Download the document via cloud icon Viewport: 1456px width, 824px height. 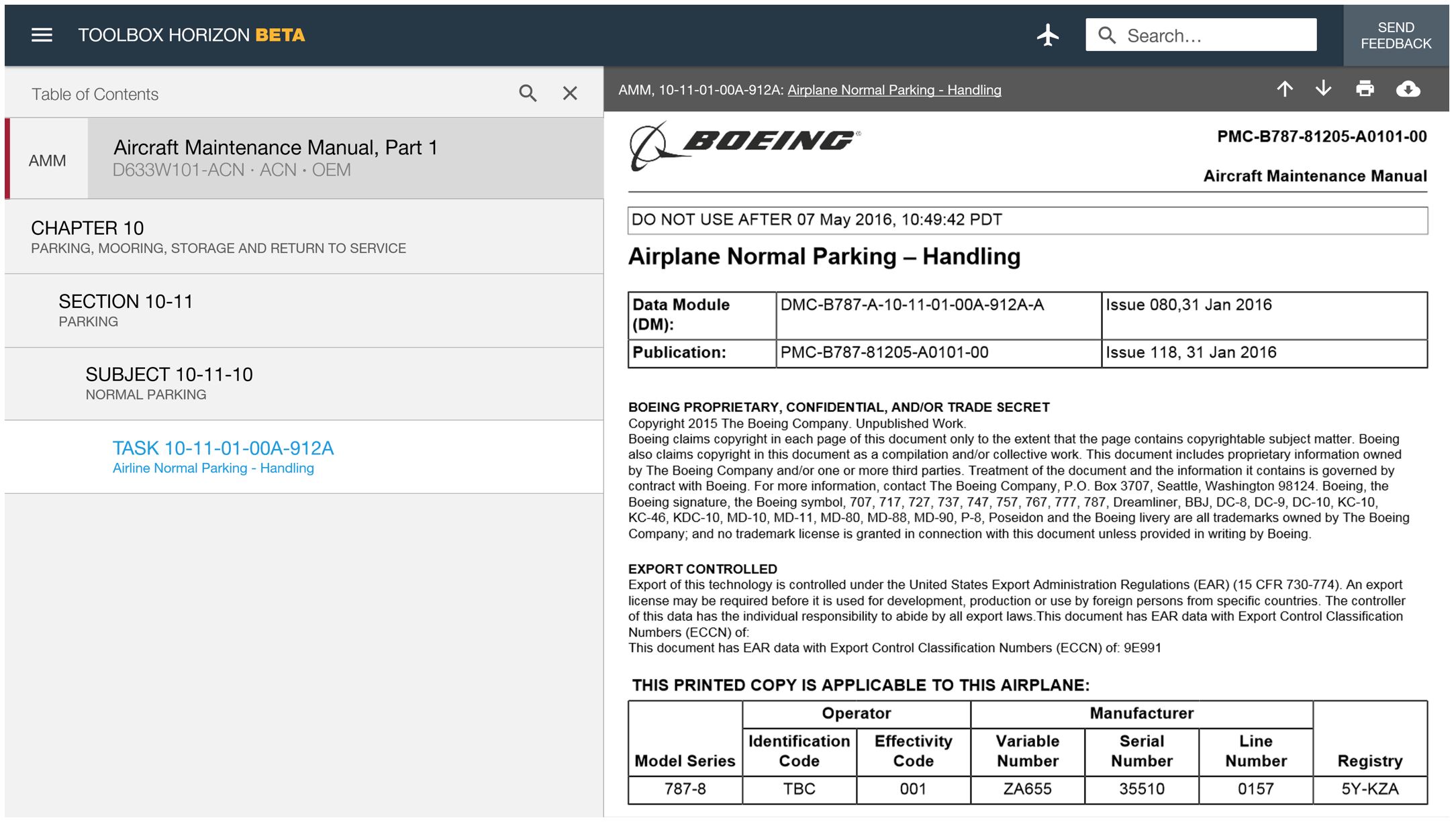tap(1408, 89)
